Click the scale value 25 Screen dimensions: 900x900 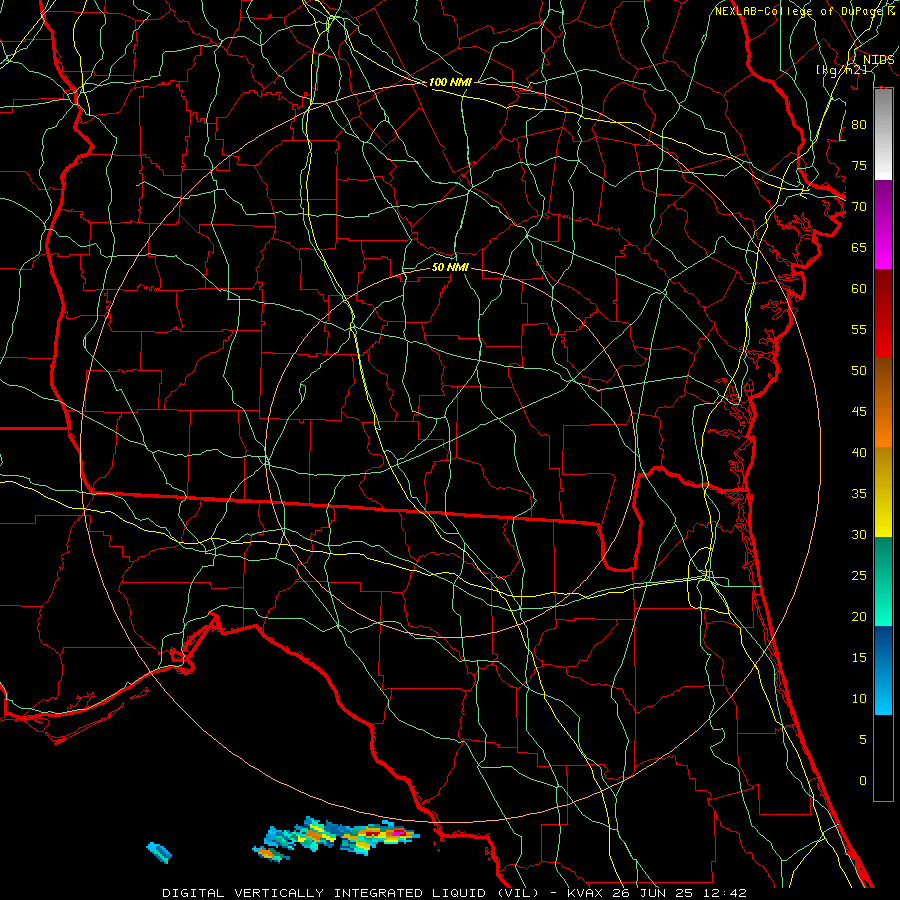click(x=859, y=576)
